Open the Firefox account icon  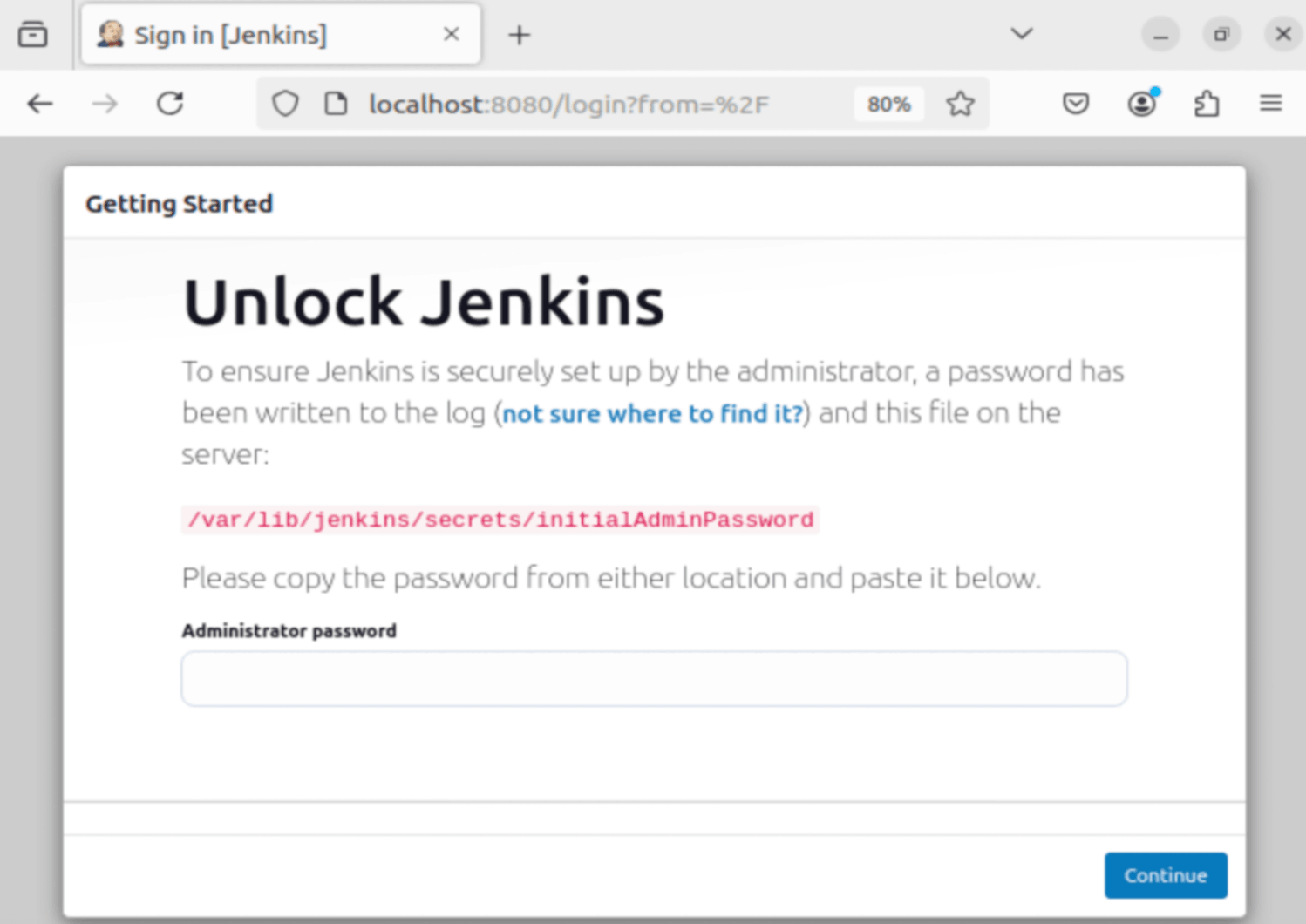1141,103
